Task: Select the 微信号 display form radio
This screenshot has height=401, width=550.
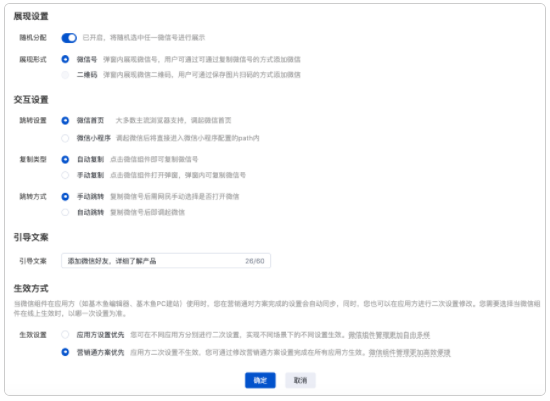Action: (65, 59)
